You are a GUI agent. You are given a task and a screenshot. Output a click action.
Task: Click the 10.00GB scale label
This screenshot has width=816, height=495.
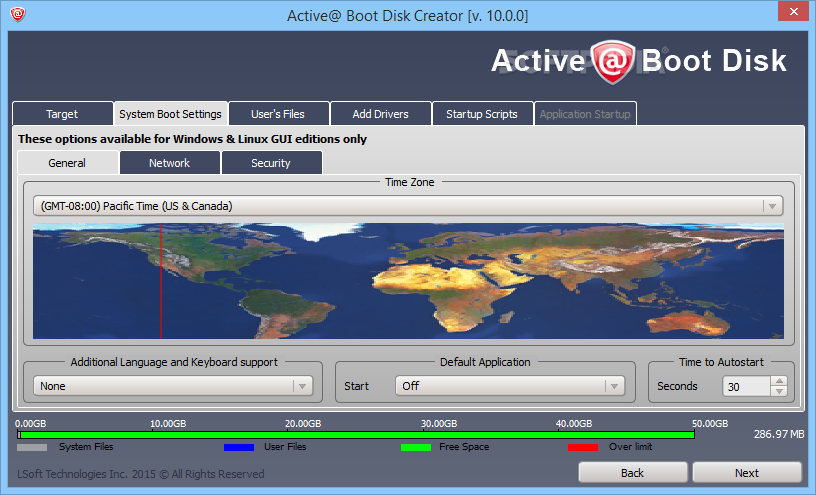[168, 424]
